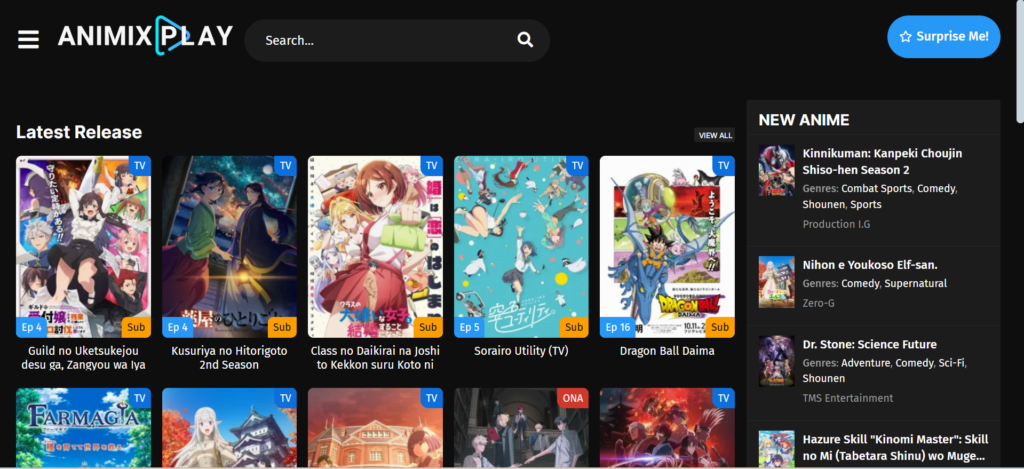The height and width of the screenshot is (469, 1024).
Task: Click the TV badge on Dragon Ball Daima
Action: point(723,166)
